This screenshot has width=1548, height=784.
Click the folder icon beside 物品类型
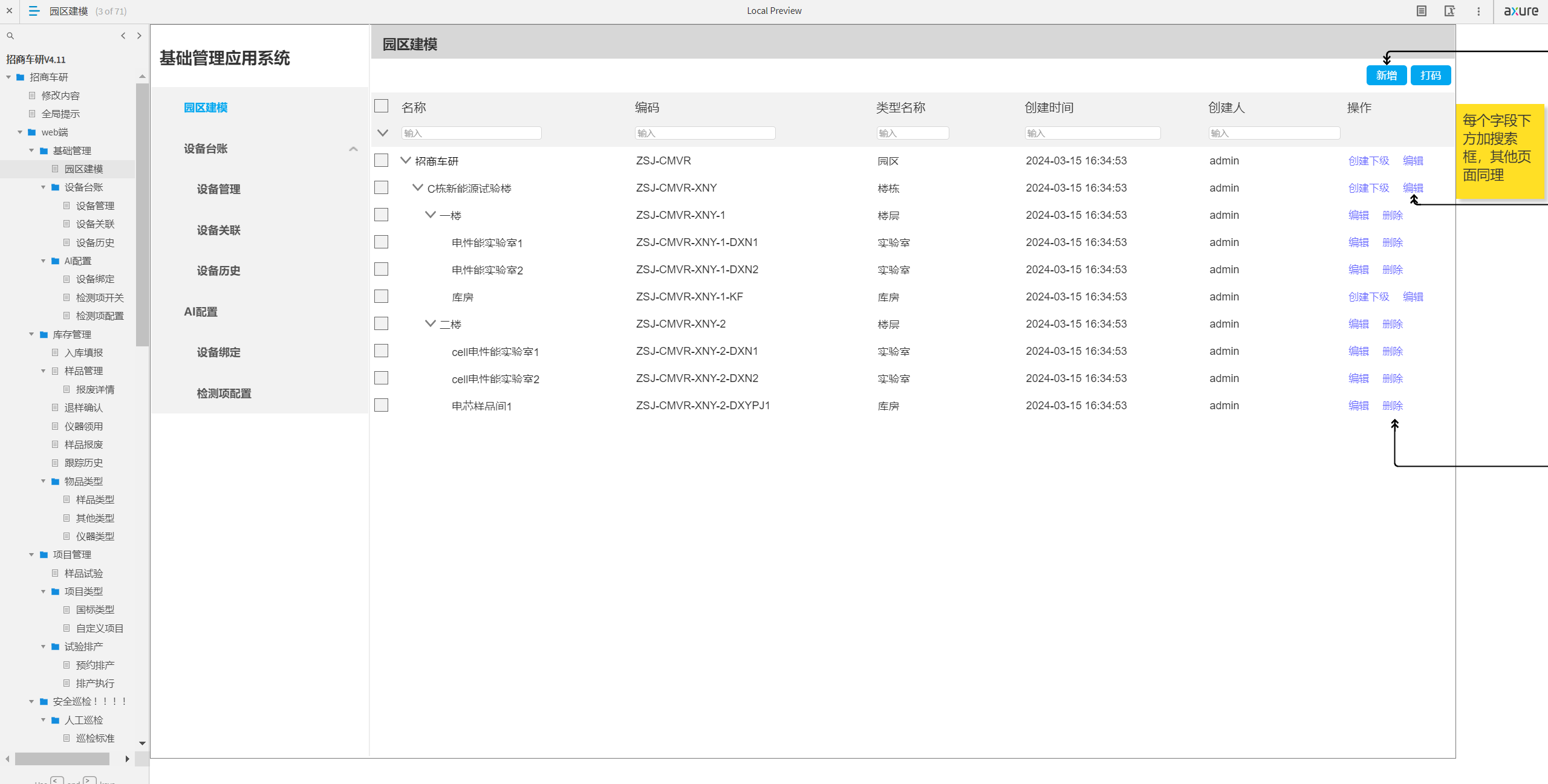click(x=55, y=481)
